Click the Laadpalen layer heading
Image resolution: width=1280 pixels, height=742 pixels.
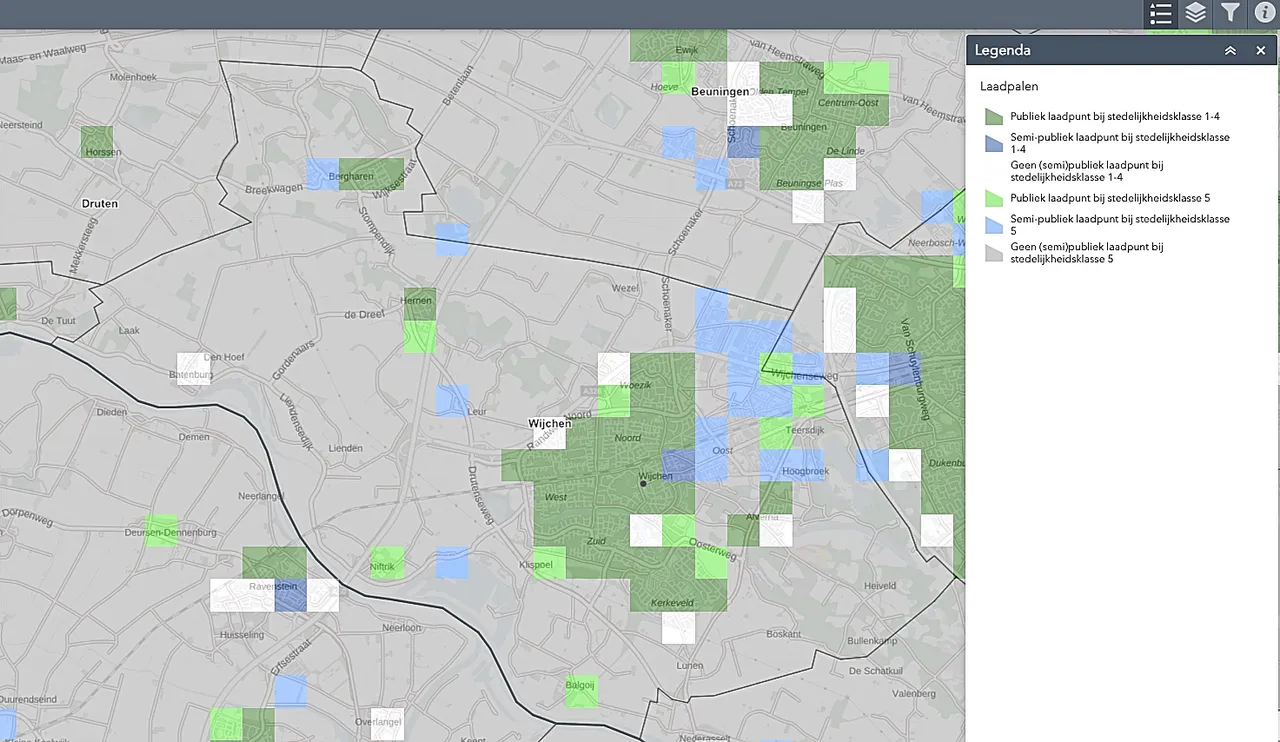[x=1008, y=87]
